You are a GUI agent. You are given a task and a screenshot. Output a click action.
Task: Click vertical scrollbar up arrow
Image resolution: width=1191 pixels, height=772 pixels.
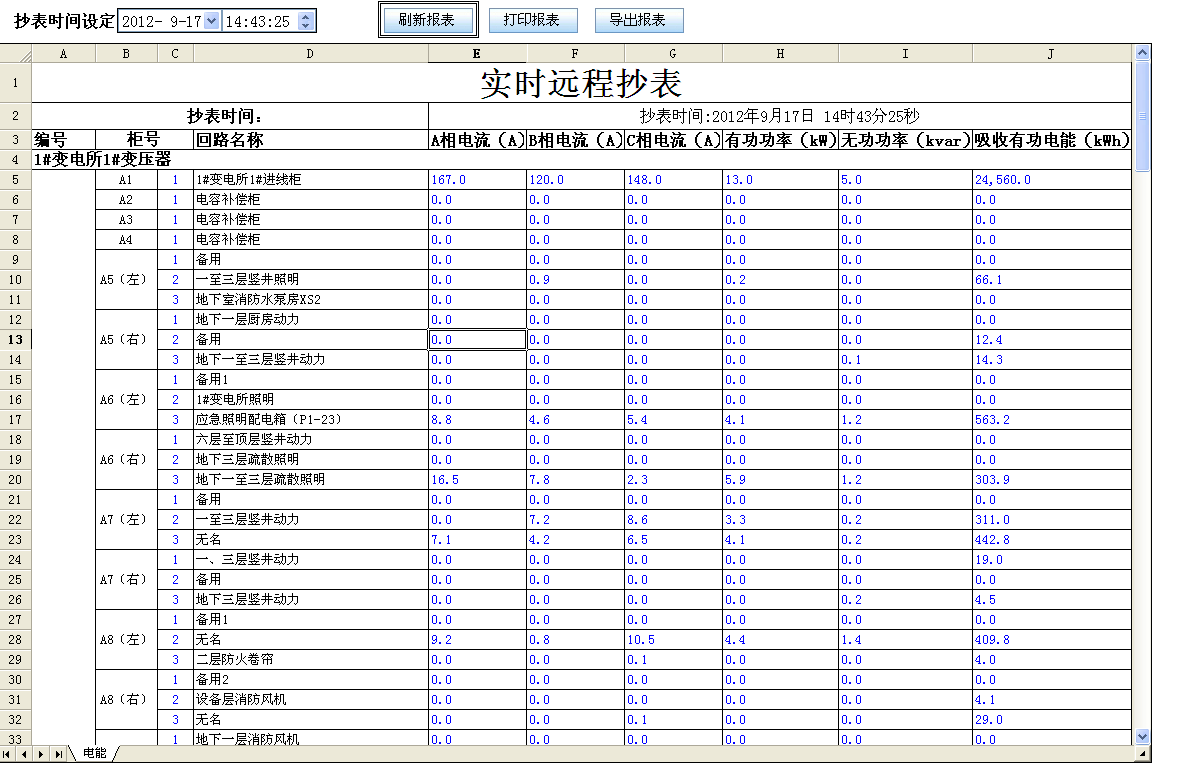(1143, 52)
